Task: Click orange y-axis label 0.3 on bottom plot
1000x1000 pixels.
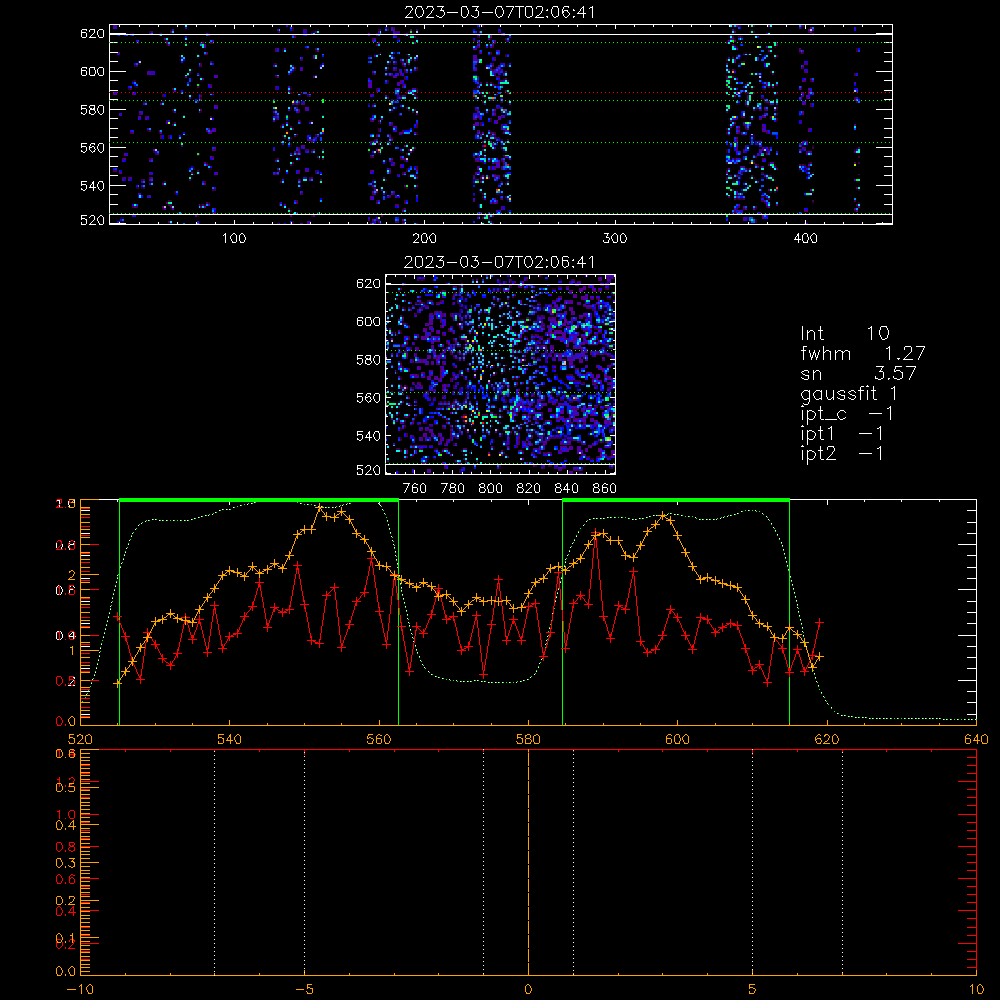Action: pos(66,863)
